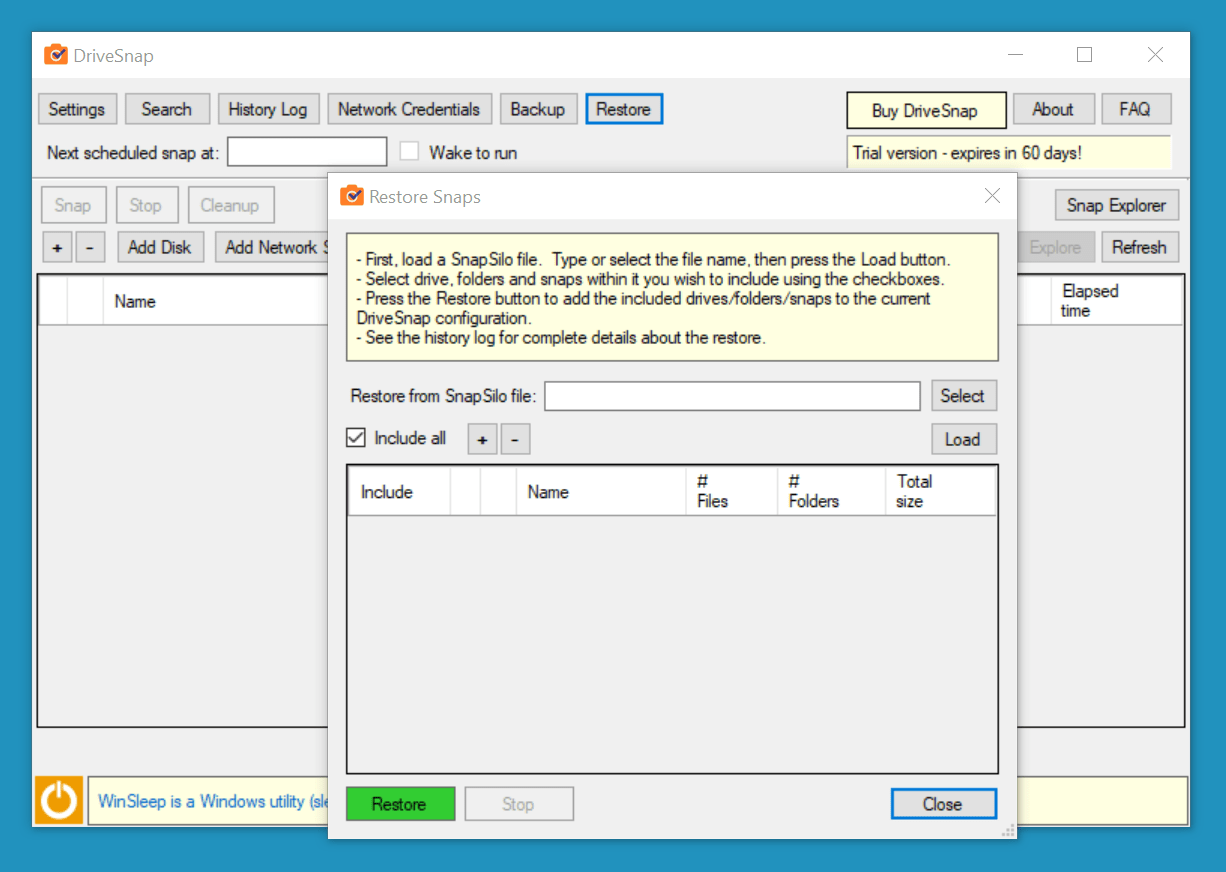
Task: Toggle the Include all checkbox
Action: 355,438
